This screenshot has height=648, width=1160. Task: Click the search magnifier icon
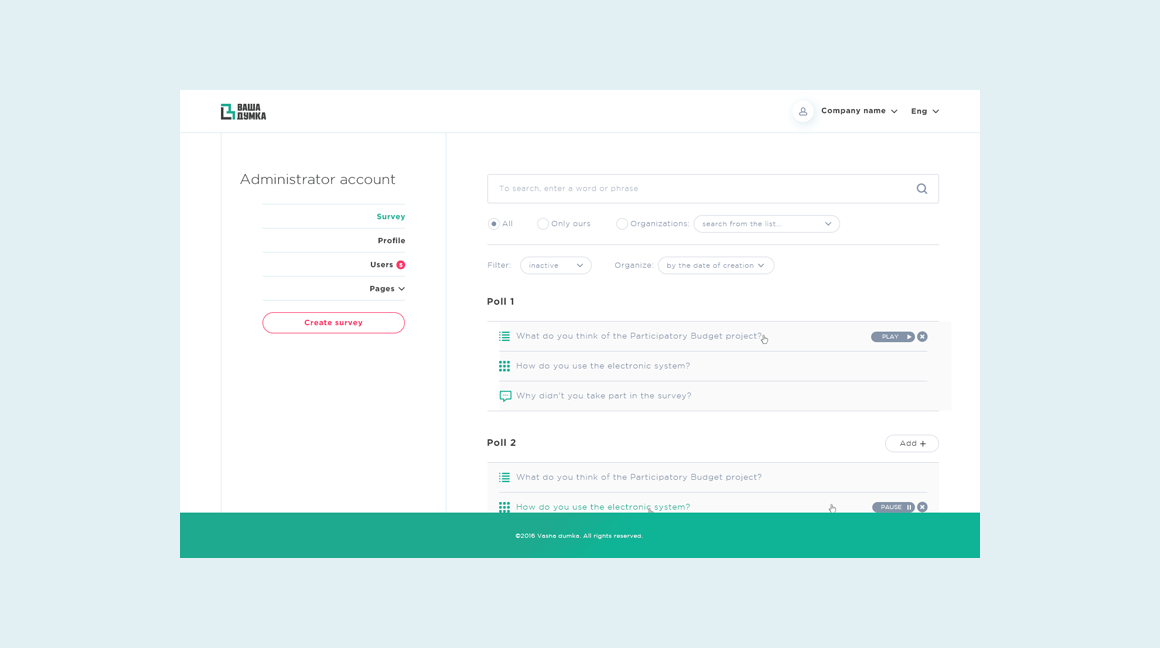click(x=921, y=189)
